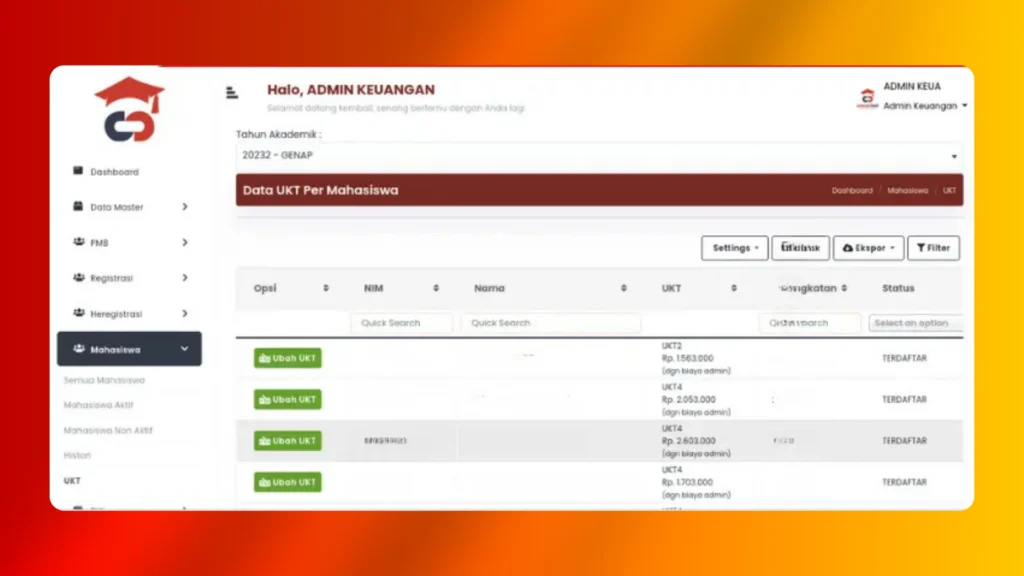The width and height of the screenshot is (1024, 576).
Task: Sort the table by the Nama column
Action: point(624,288)
